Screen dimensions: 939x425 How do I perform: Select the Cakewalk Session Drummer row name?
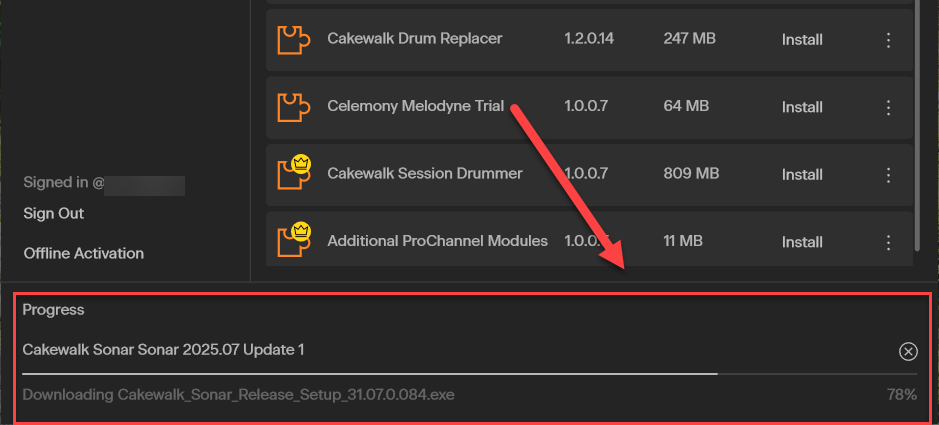coord(425,174)
